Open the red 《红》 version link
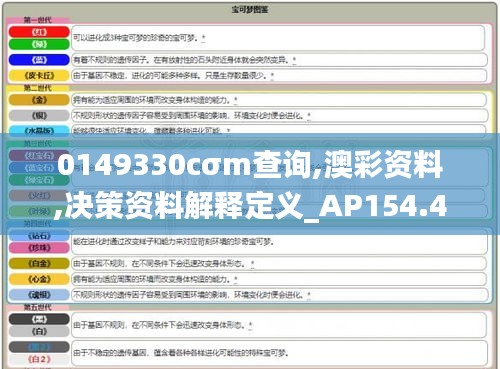 tap(39, 32)
